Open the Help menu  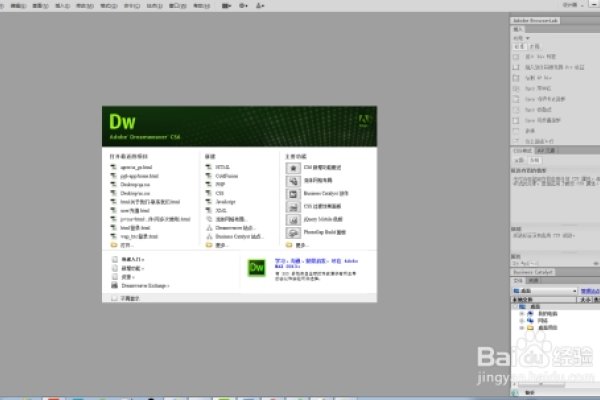point(202,6)
